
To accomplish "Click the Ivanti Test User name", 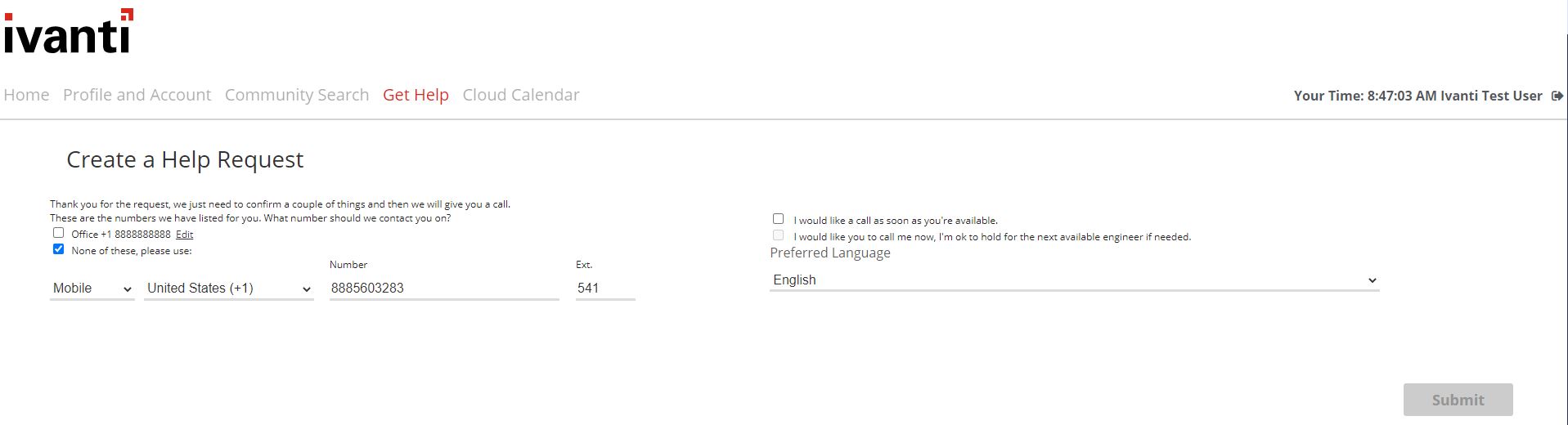I will point(1491,96).
